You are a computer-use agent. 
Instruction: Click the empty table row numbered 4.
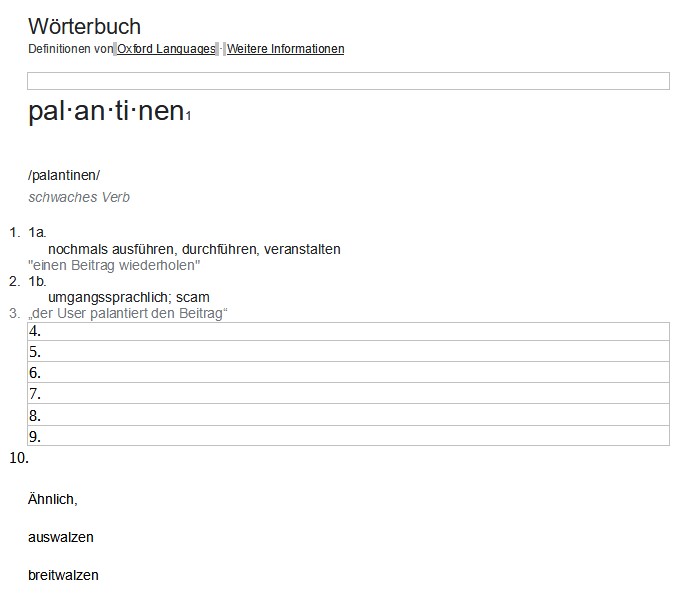[348, 331]
